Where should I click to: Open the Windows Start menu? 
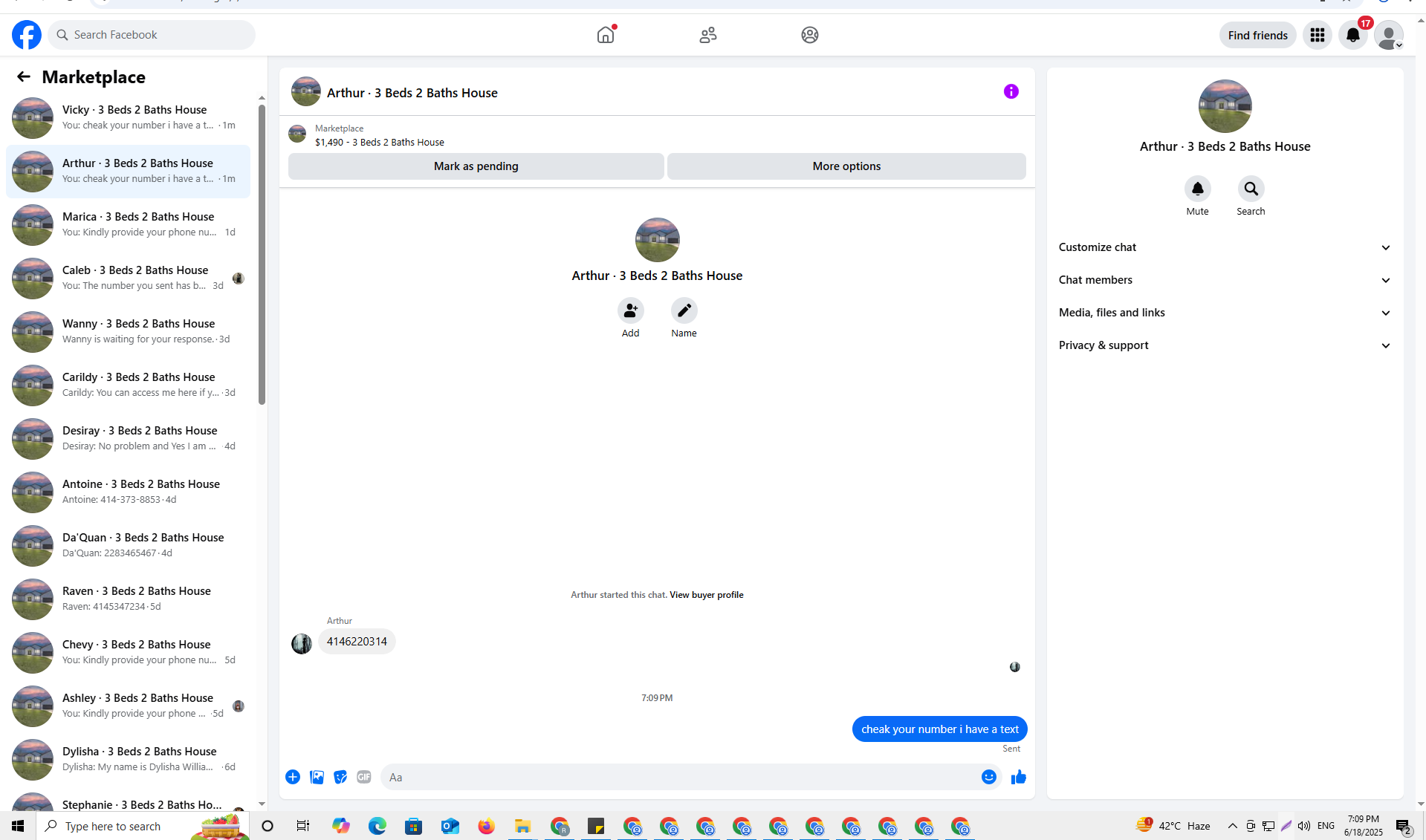(18, 826)
